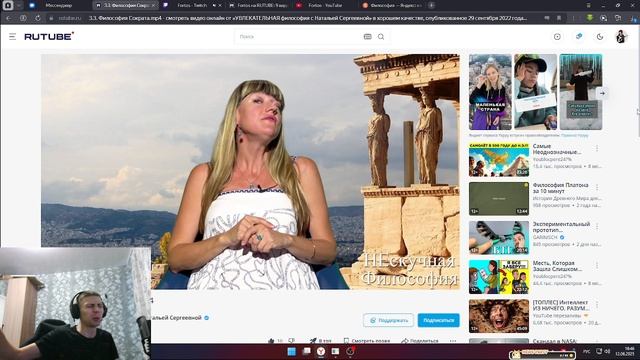Dislike the video with thumbs down
This screenshot has height=360, width=640.
point(291,340)
